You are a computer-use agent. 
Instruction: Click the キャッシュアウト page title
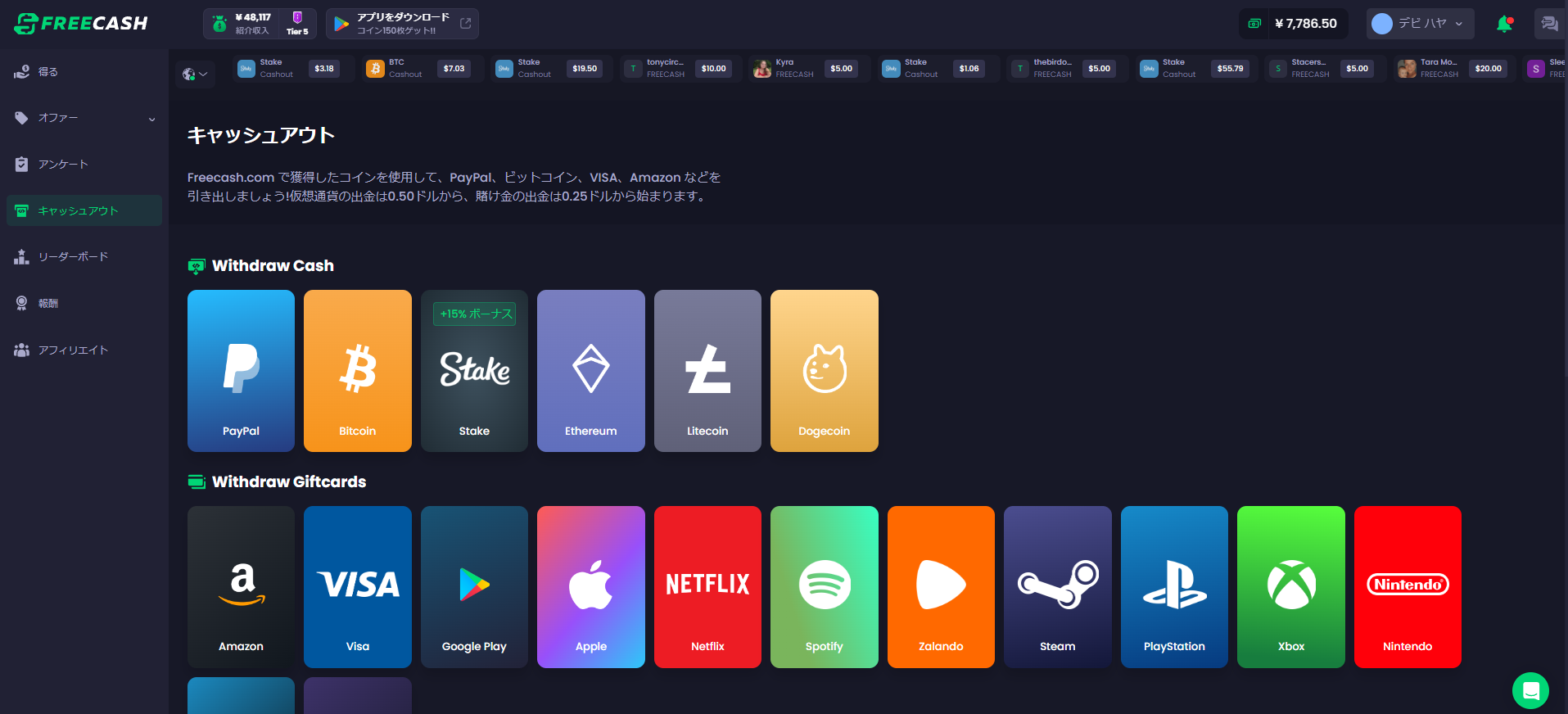click(x=261, y=135)
